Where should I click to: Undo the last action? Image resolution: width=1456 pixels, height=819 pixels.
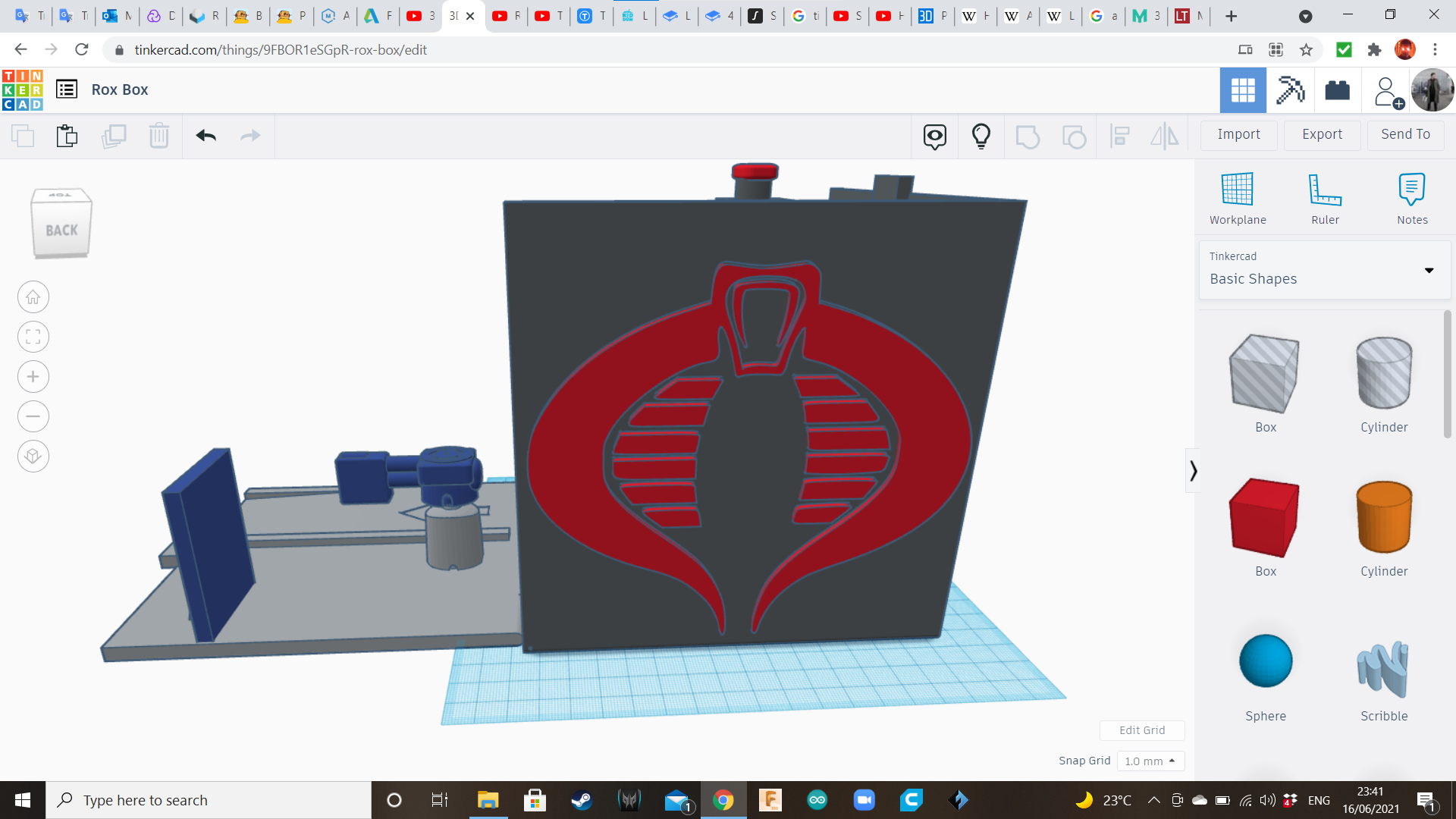tap(206, 136)
